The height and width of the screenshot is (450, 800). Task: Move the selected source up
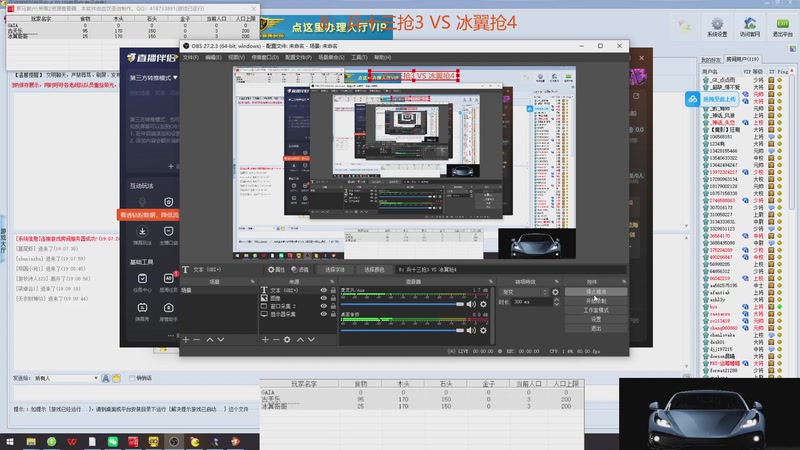(301, 340)
